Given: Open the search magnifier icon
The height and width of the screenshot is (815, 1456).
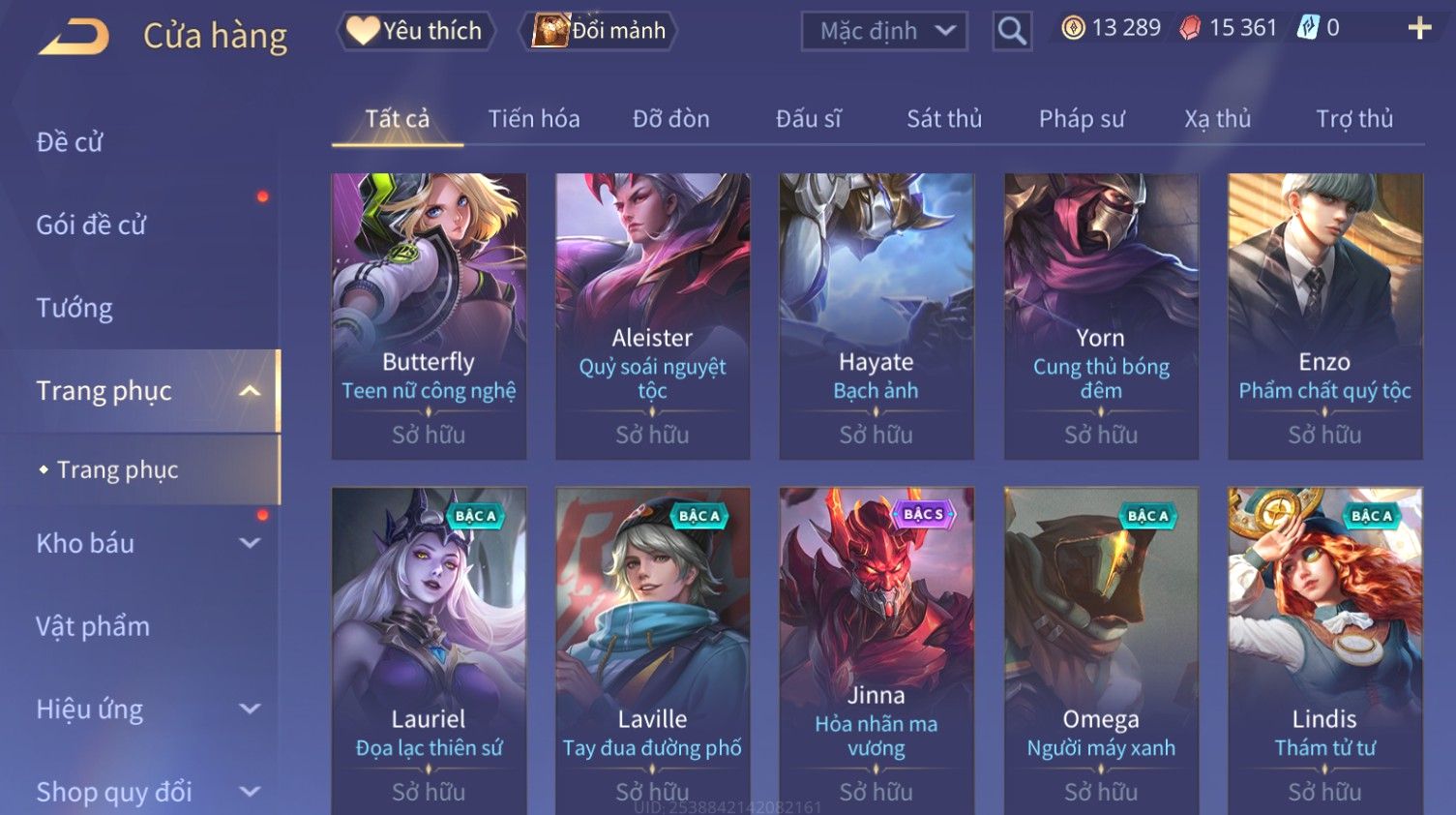Looking at the screenshot, I should [x=1012, y=31].
